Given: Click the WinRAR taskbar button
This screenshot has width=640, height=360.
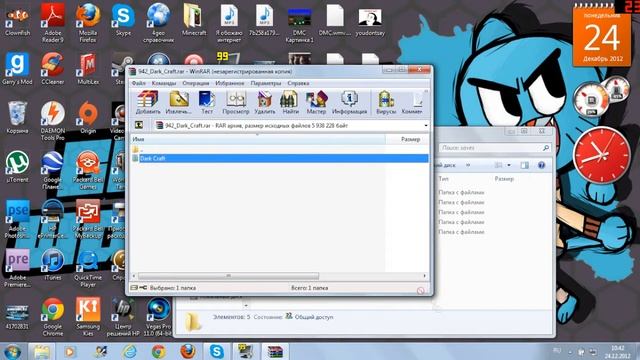Looking at the screenshot, I should (x=275, y=351).
